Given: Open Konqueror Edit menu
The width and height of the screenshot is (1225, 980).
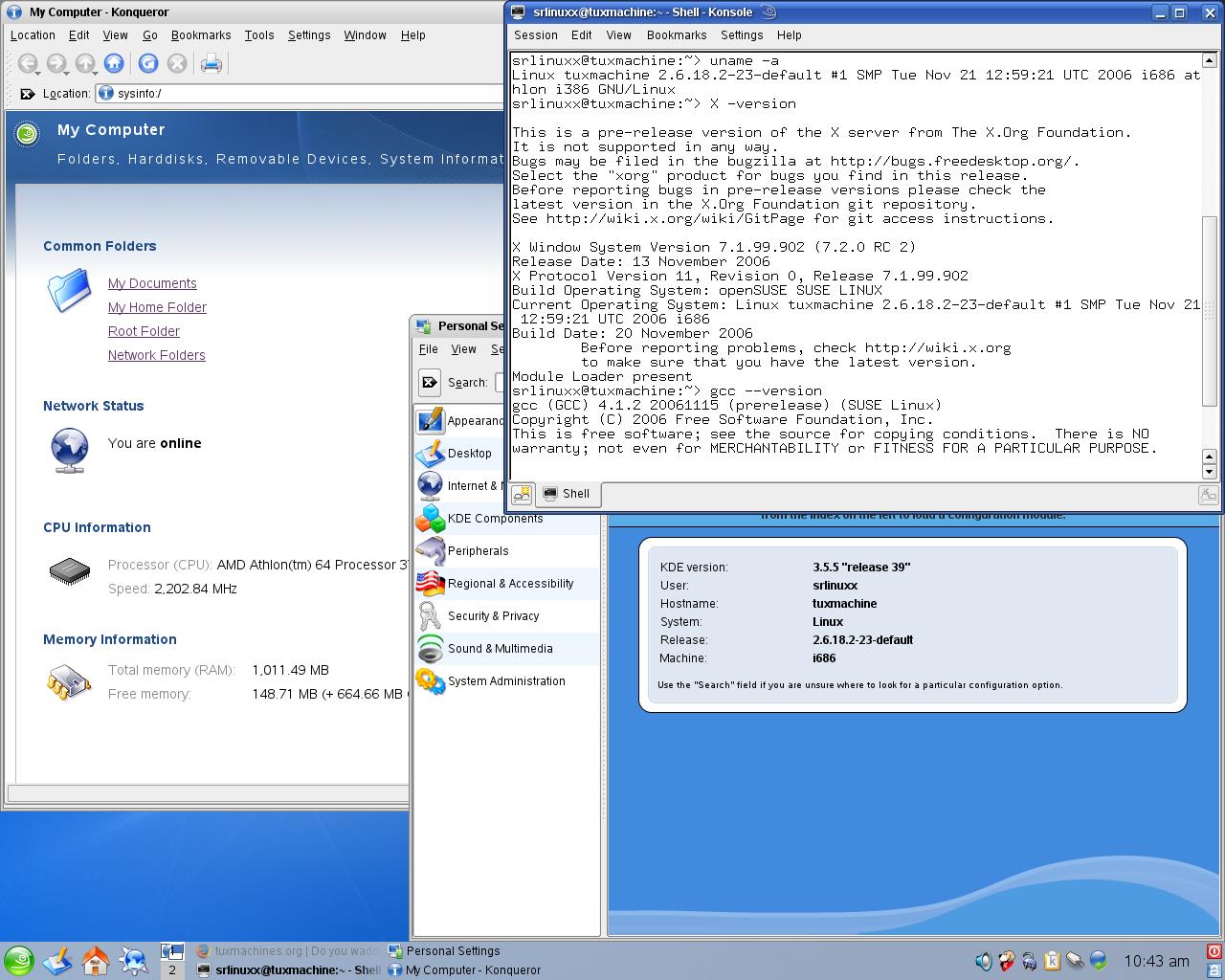Looking at the screenshot, I should [79, 35].
